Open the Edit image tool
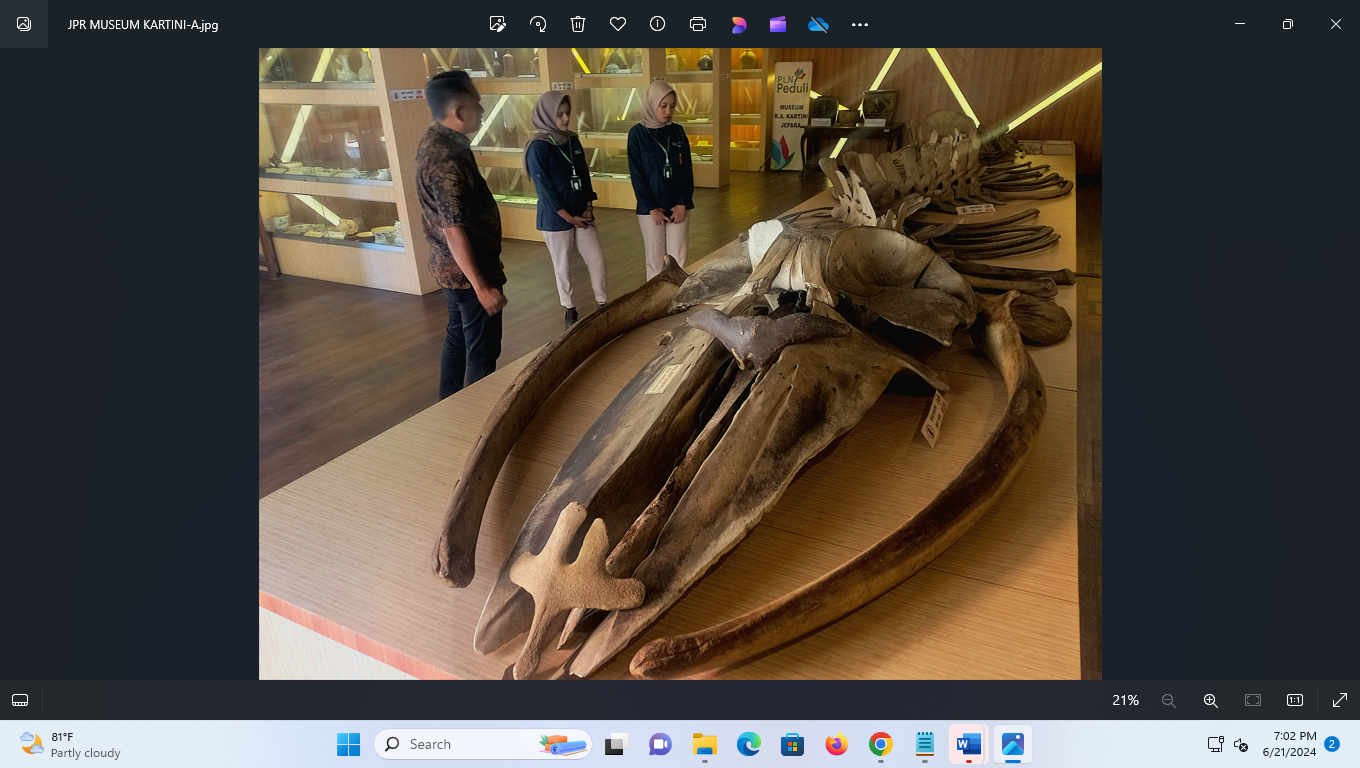 497,24
